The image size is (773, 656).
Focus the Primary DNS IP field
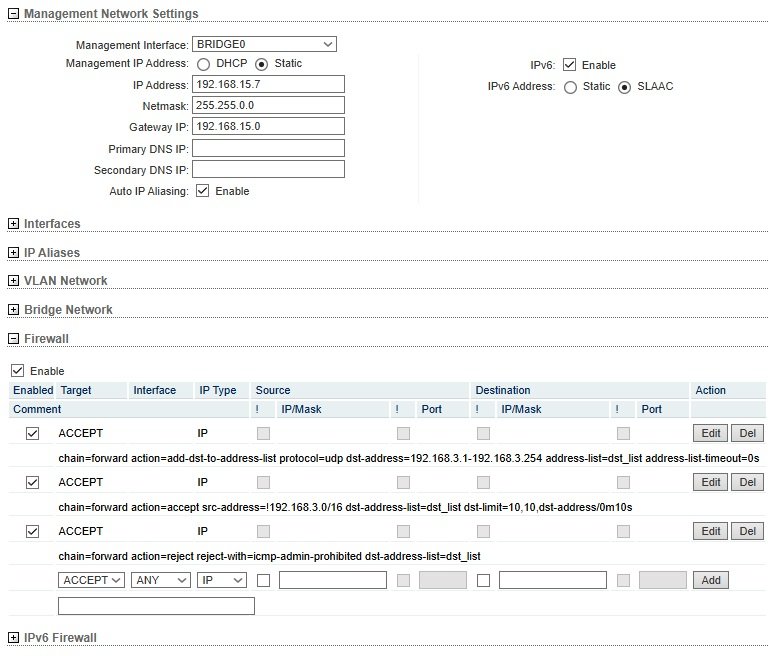pyautogui.click(x=268, y=148)
